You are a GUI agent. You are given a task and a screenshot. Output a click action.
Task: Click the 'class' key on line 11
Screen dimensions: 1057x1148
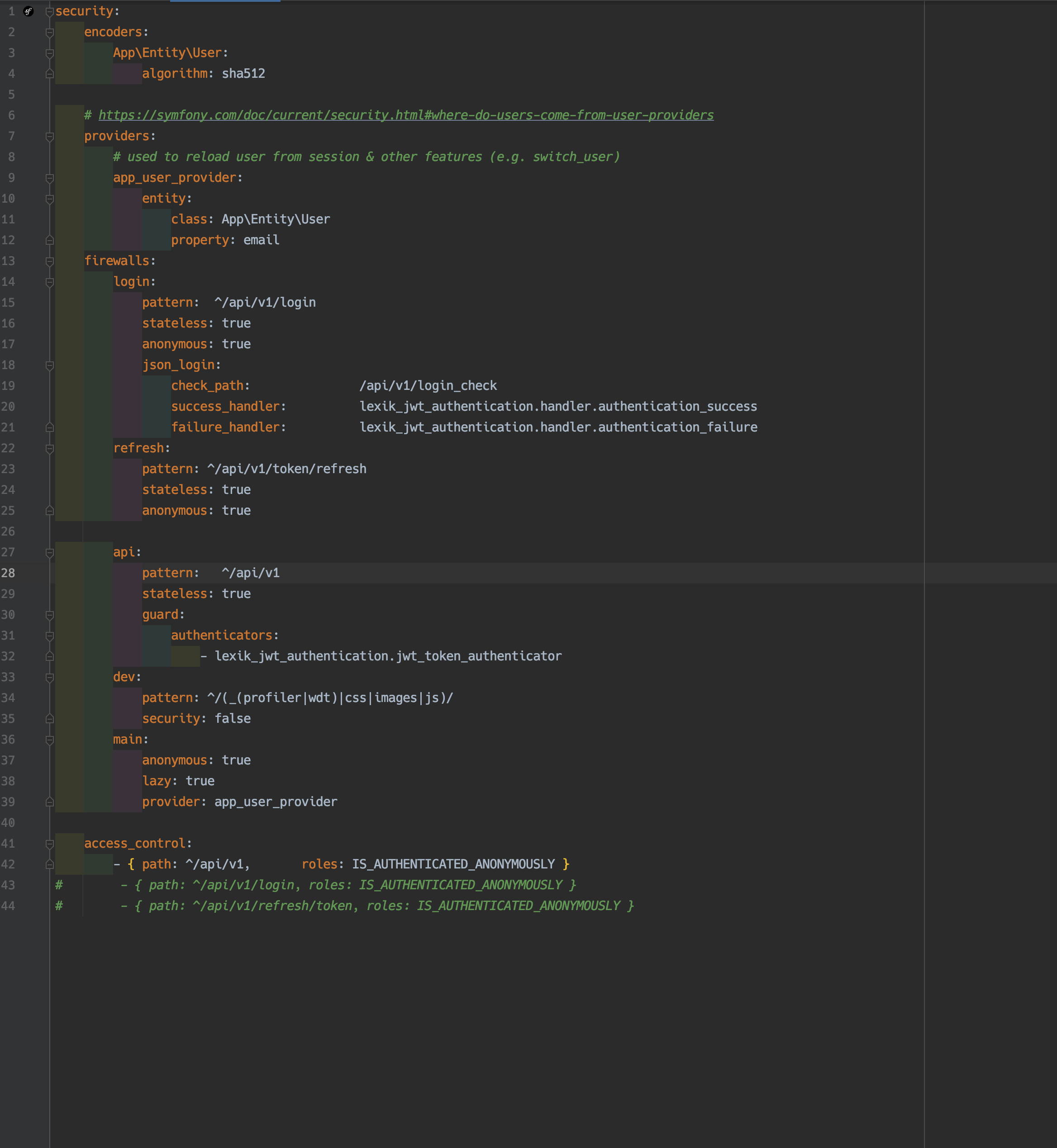(x=189, y=219)
